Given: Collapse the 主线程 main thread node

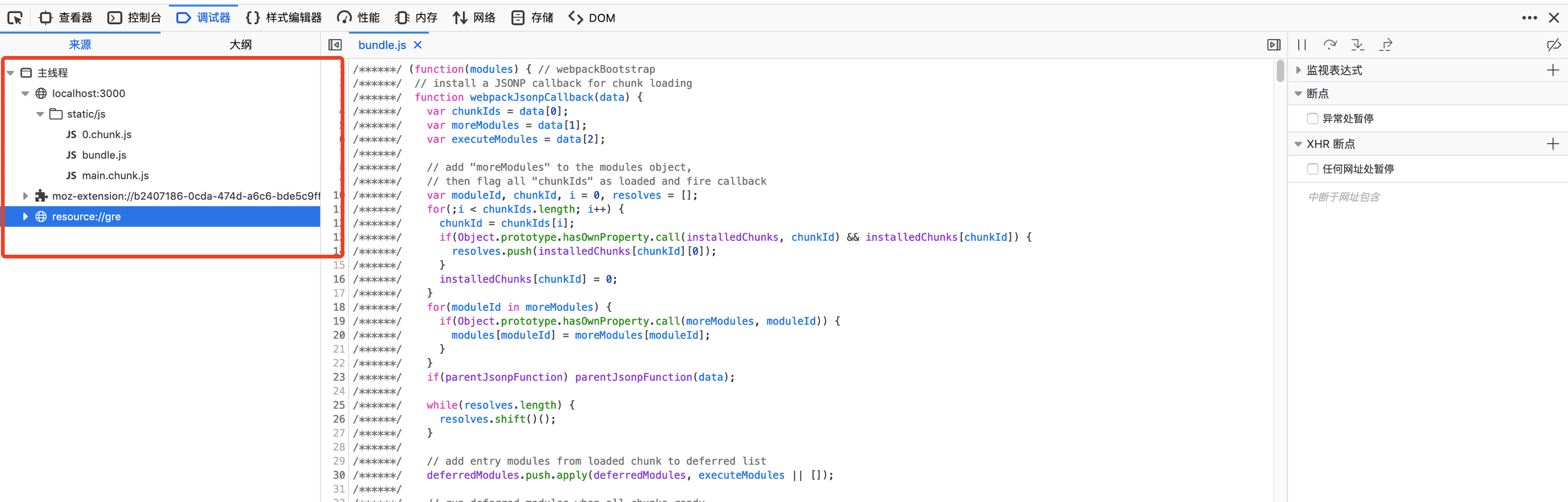Looking at the screenshot, I should click(10, 73).
